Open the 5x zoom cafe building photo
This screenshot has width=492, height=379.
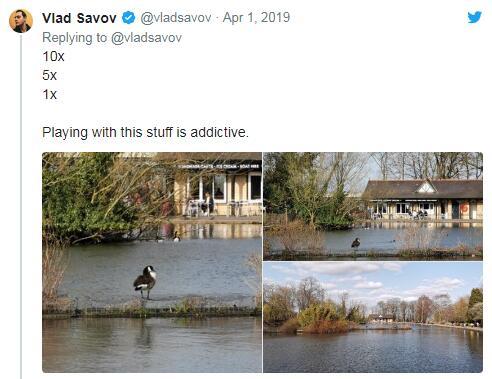click(373, 206)
